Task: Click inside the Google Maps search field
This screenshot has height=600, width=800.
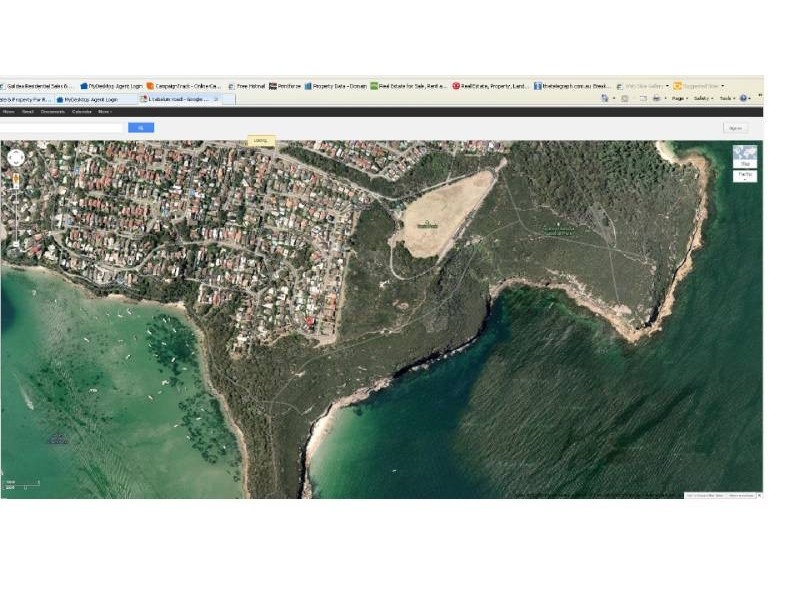Action: [62, 128]
